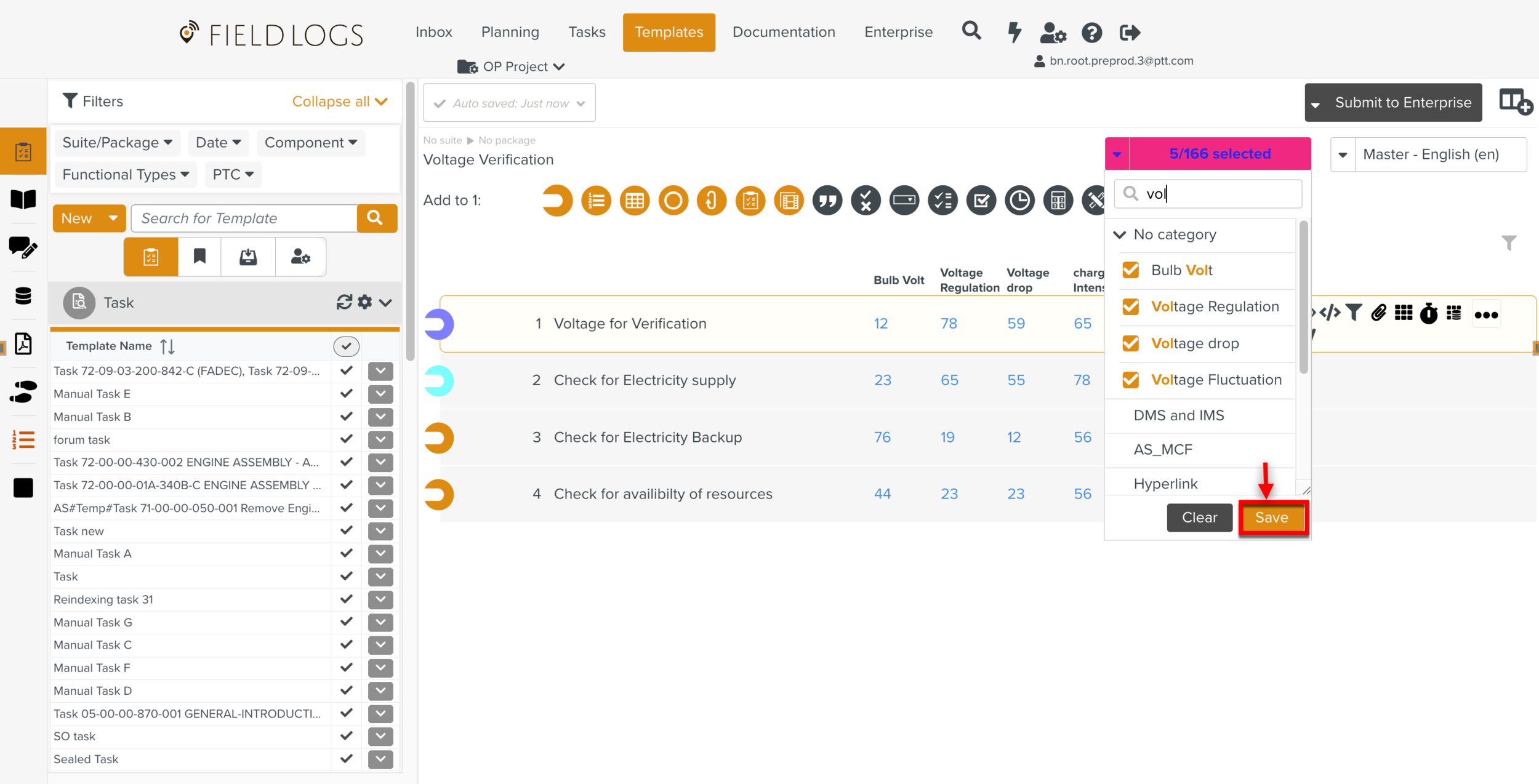This screenshot has width=1539, height=784.
Task: Toggle the Voltage Fluctuation checkbox
Action: pyautogui.click(x=1130, y=380)
